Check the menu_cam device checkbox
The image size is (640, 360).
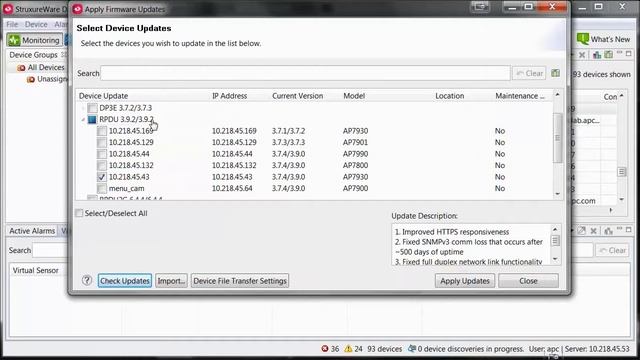102,188
